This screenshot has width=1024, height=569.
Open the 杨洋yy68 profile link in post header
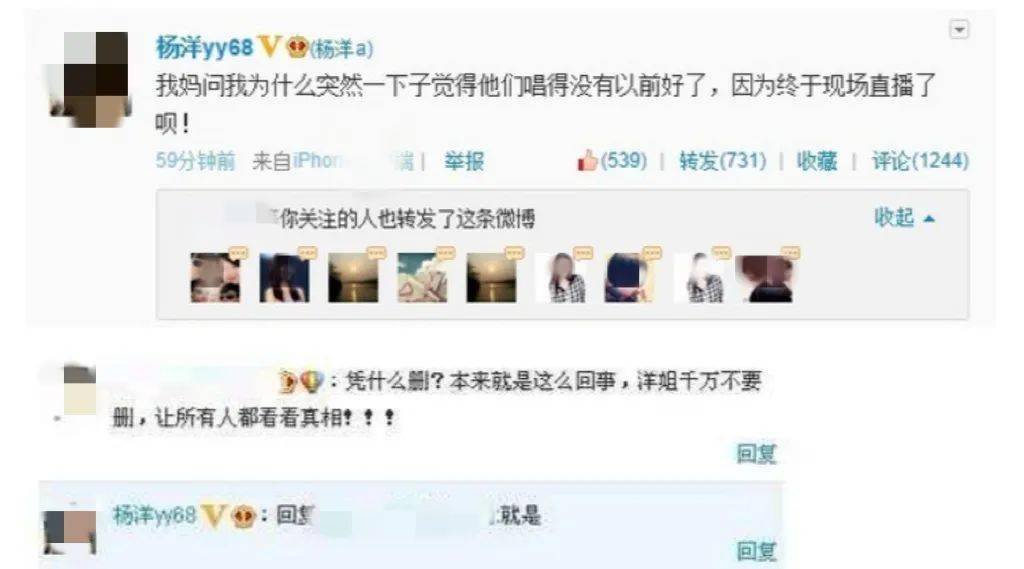coord(204,47)
